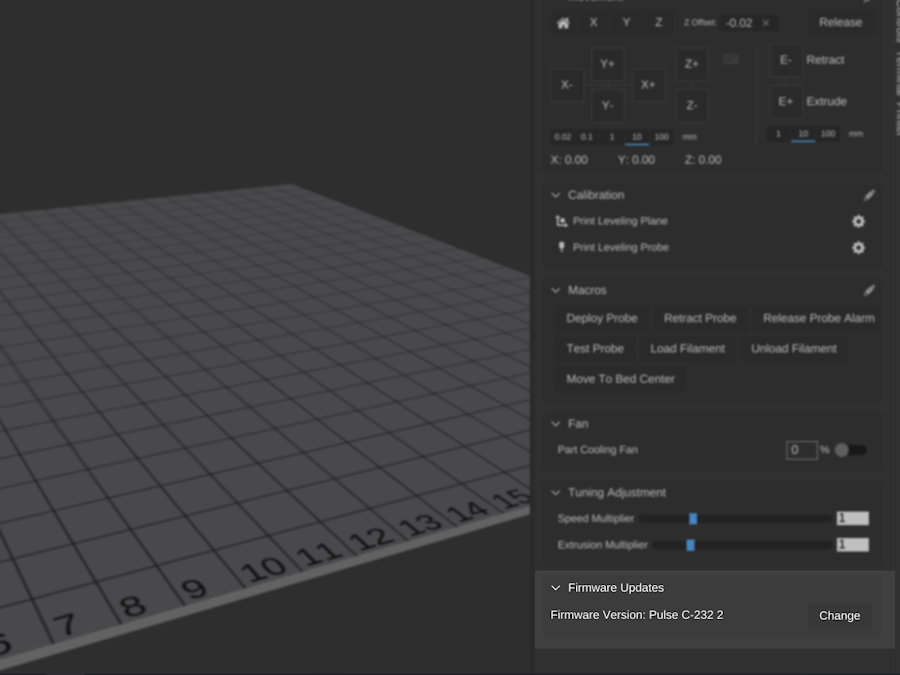Image resolution: width=900 pixels, height=675 pixels.
Task: Collapse the Firmware Updates section
Action: 556,588
